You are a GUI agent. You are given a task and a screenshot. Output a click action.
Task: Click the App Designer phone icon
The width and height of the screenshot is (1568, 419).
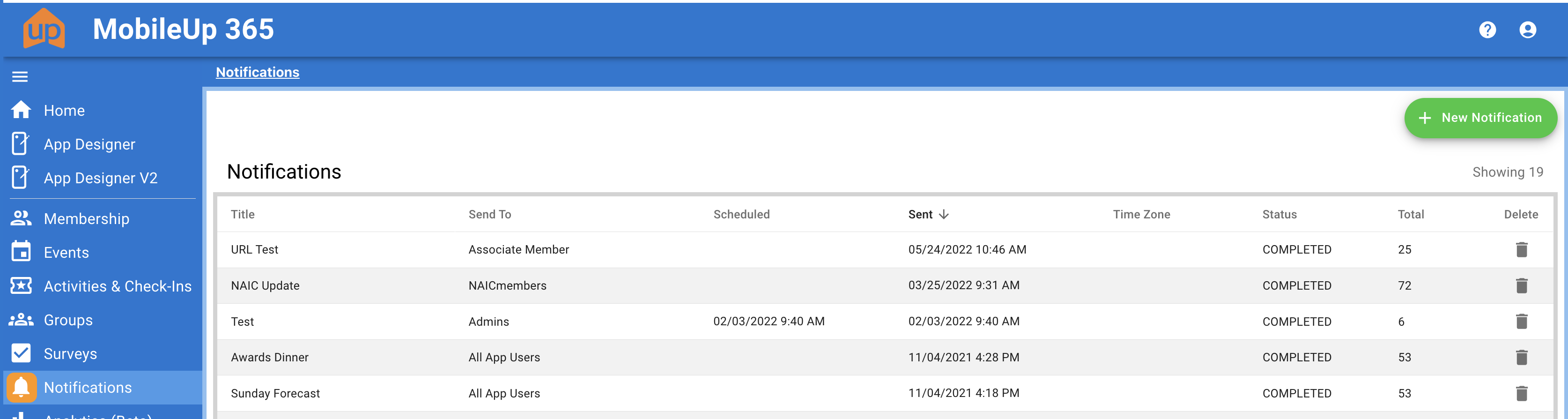coord(20,144)
